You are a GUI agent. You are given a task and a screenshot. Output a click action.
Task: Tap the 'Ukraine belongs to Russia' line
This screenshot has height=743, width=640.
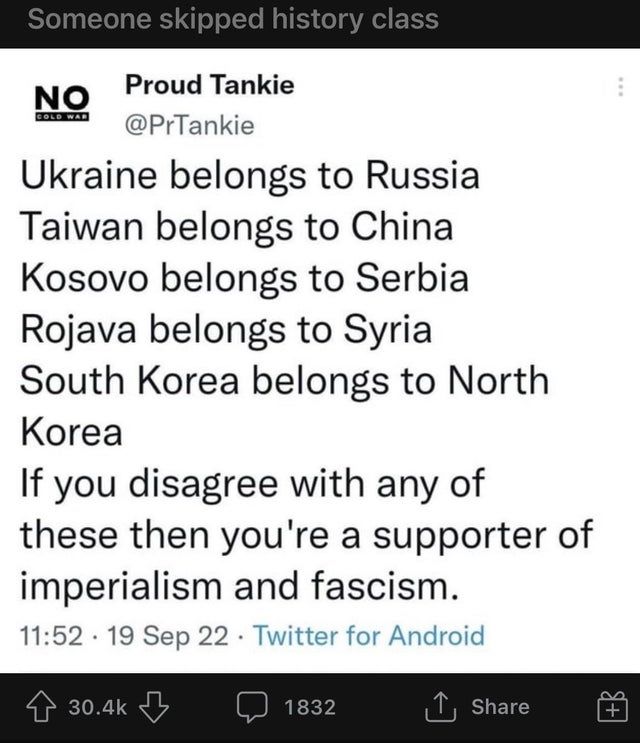(250, 176)
